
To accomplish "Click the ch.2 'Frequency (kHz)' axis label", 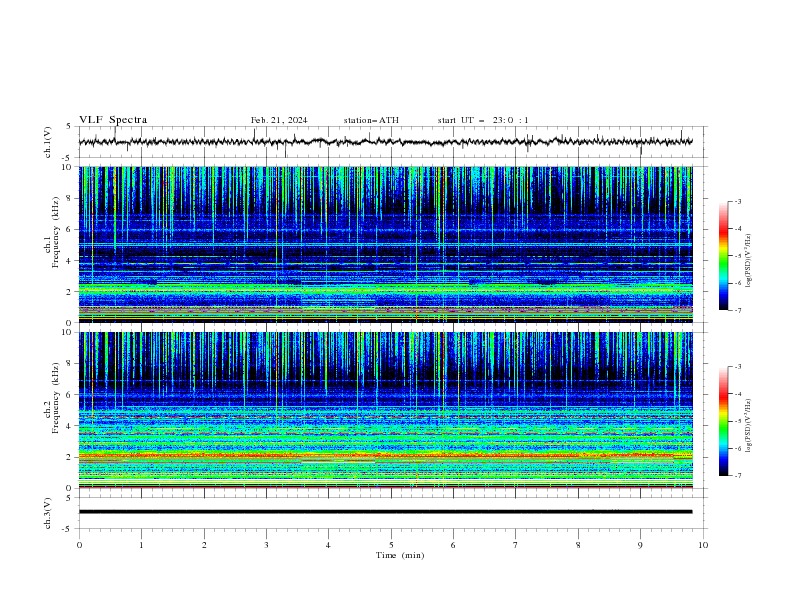I will click(56, 397).
